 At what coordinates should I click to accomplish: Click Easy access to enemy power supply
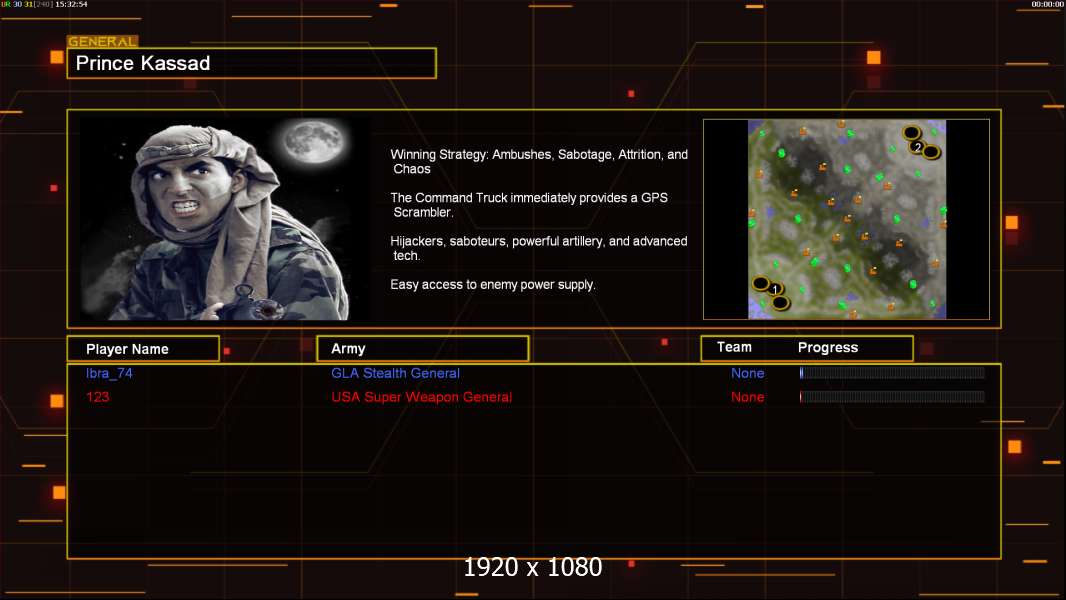pyautogui.click(x=493, y=285)
